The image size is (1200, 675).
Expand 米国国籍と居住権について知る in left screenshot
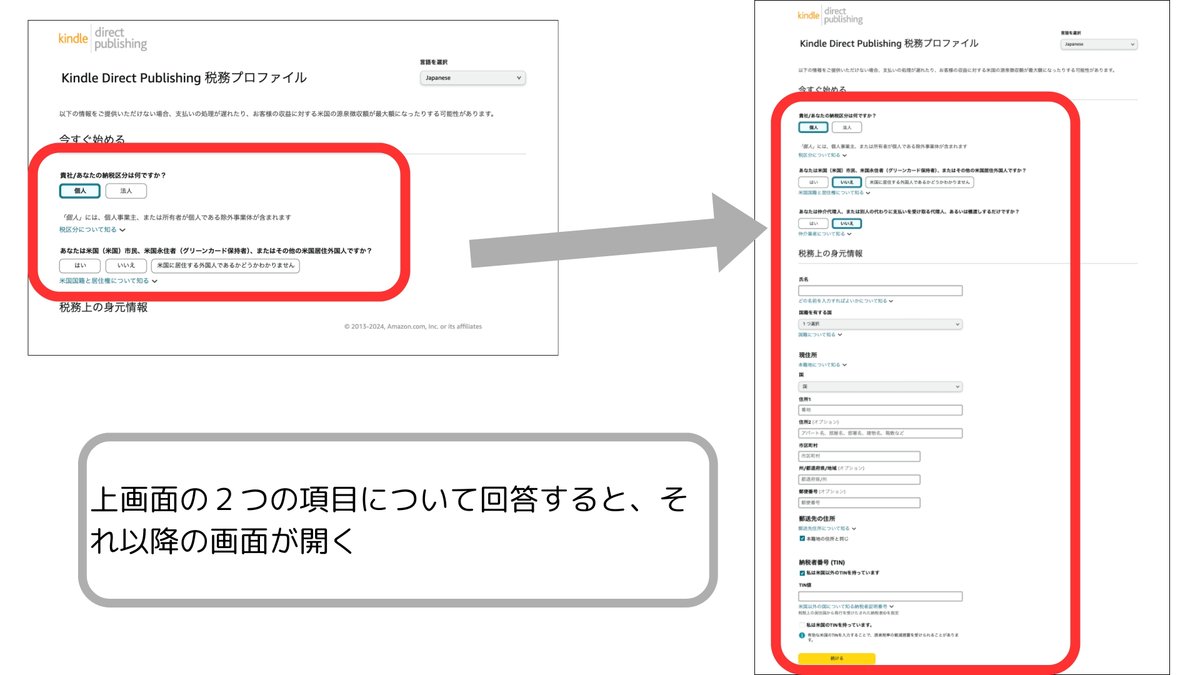(108, 281)
